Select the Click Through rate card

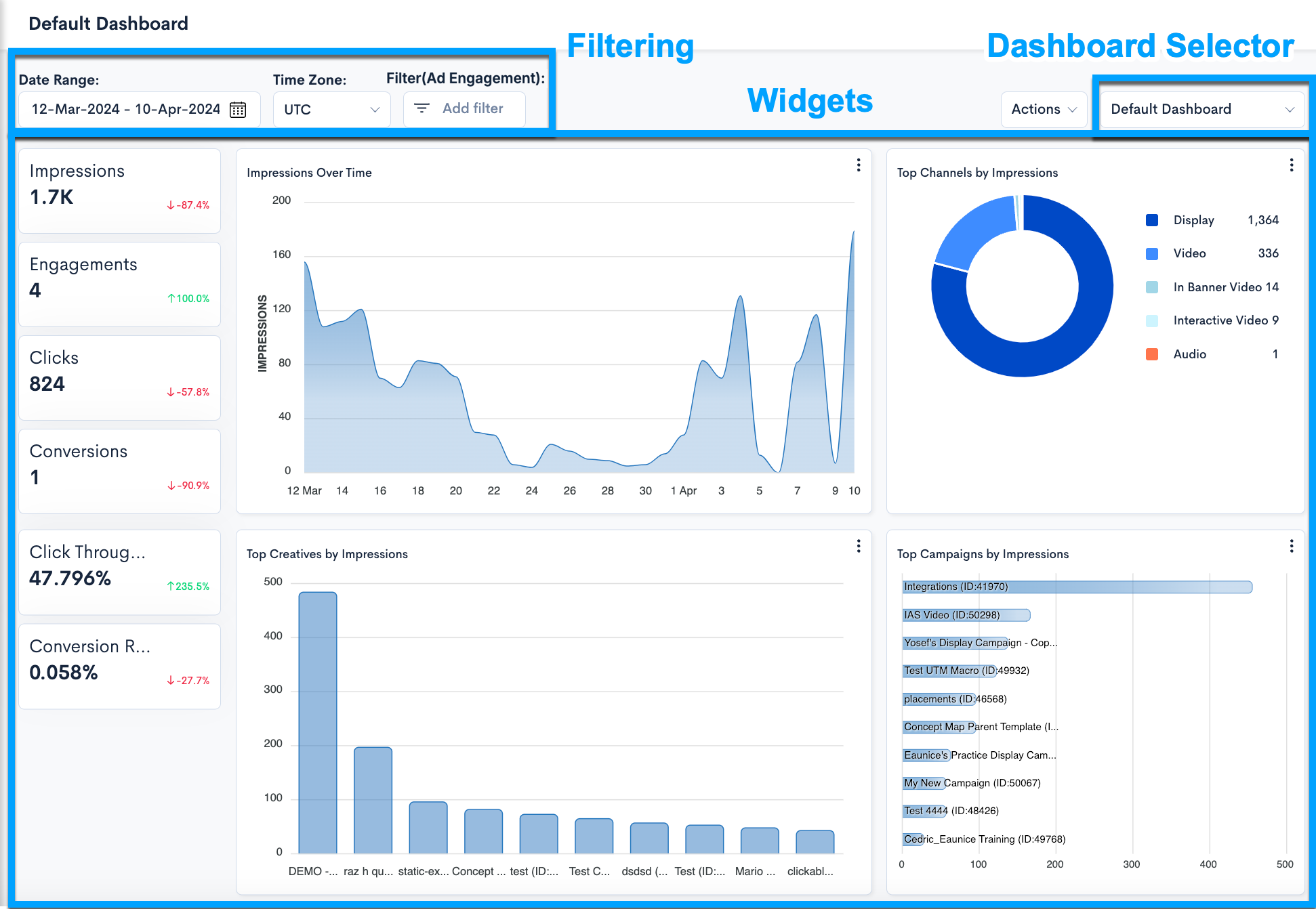click(x=120, y=572)
